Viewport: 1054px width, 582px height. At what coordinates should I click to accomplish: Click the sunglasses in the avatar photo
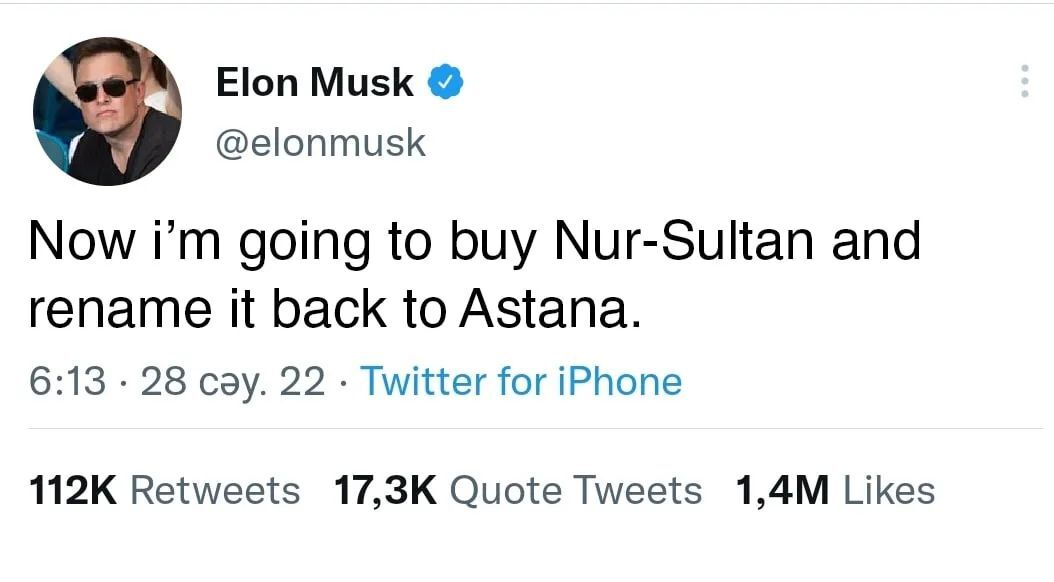pyautogui.click(x=105, y=88)
